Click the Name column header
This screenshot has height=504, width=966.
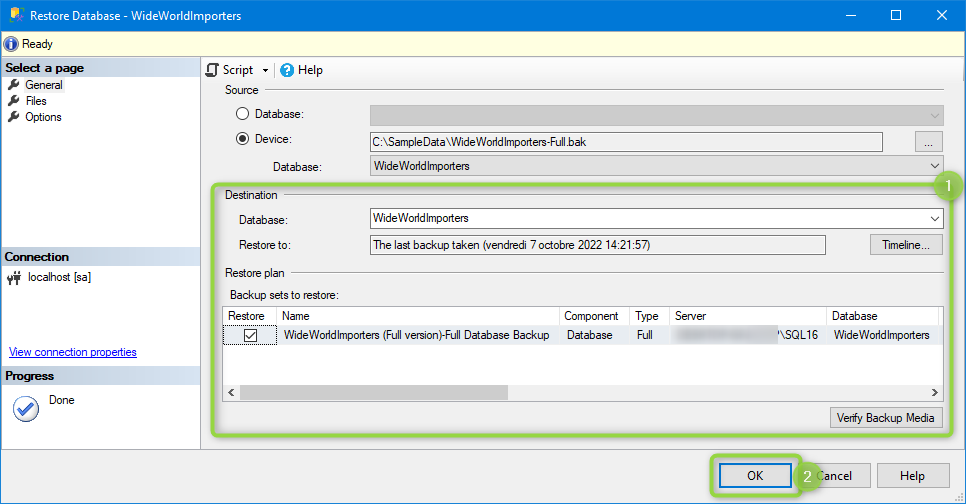click(x=418, y=316)
